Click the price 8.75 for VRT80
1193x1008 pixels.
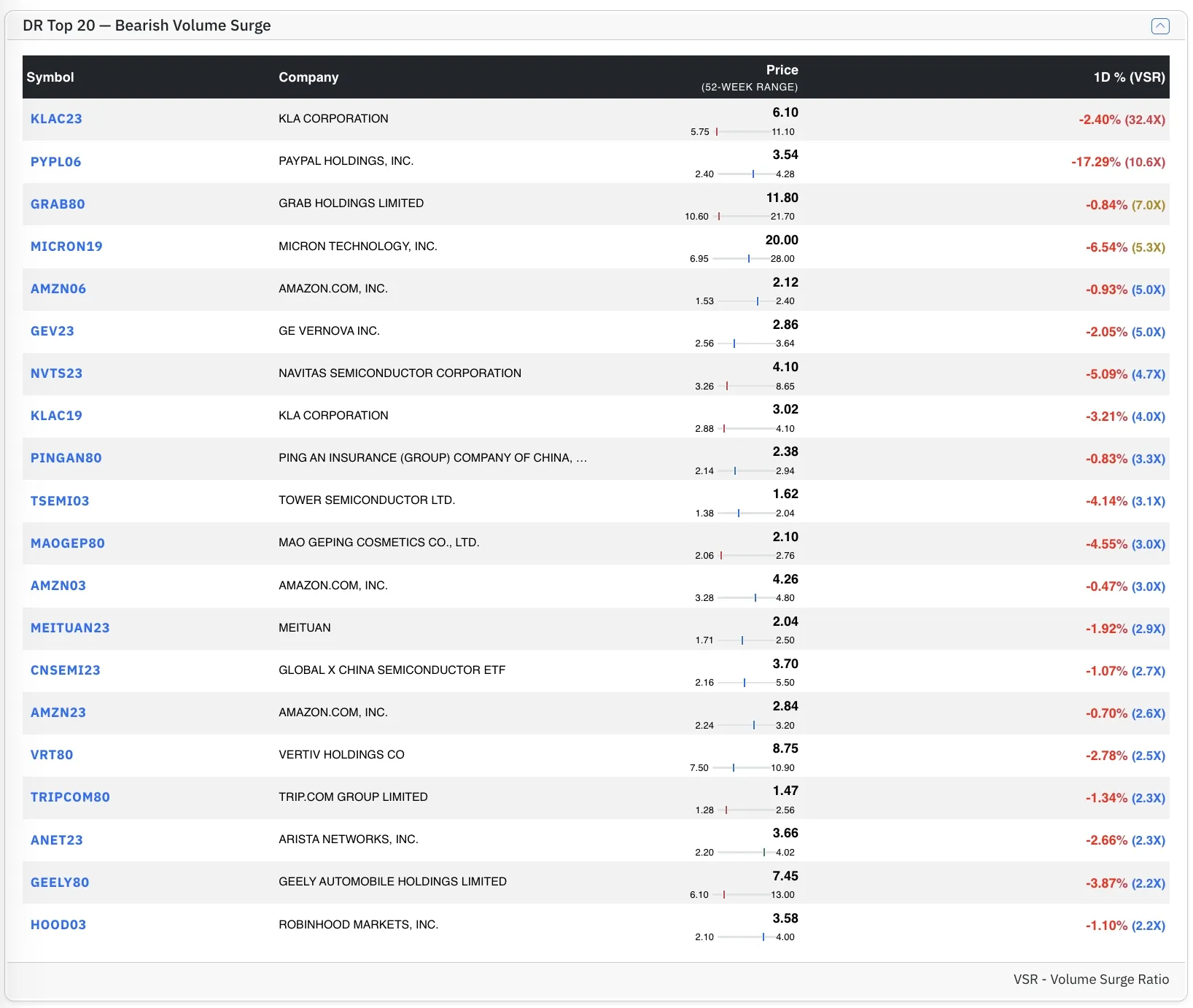pyautogui.click(x=785, y=748)
